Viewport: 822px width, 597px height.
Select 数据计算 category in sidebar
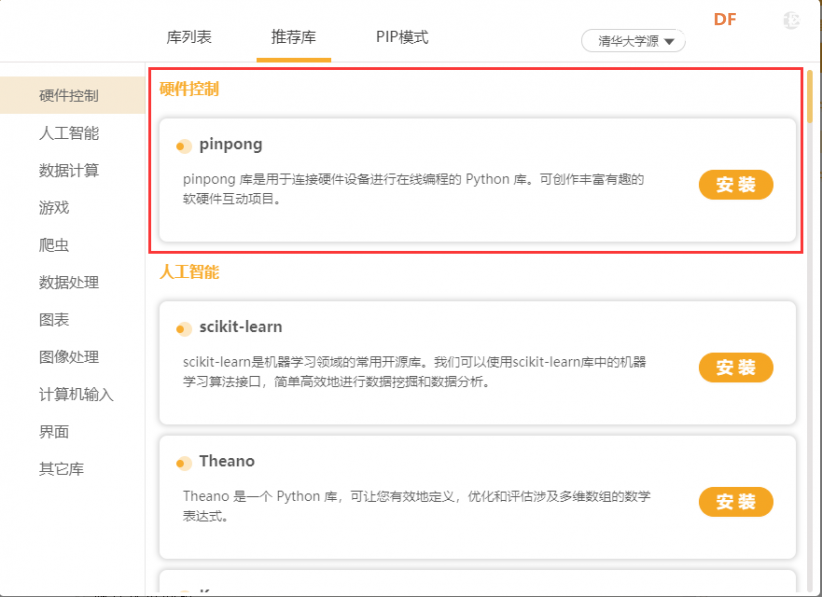point(69,170)
